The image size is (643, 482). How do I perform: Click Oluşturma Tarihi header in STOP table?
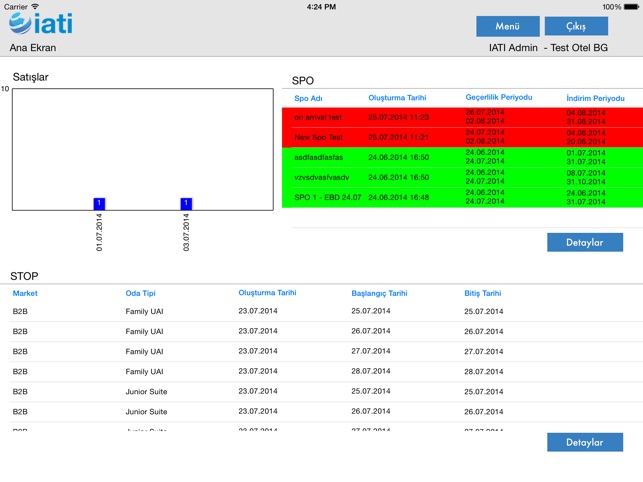[x=267, y=292]
